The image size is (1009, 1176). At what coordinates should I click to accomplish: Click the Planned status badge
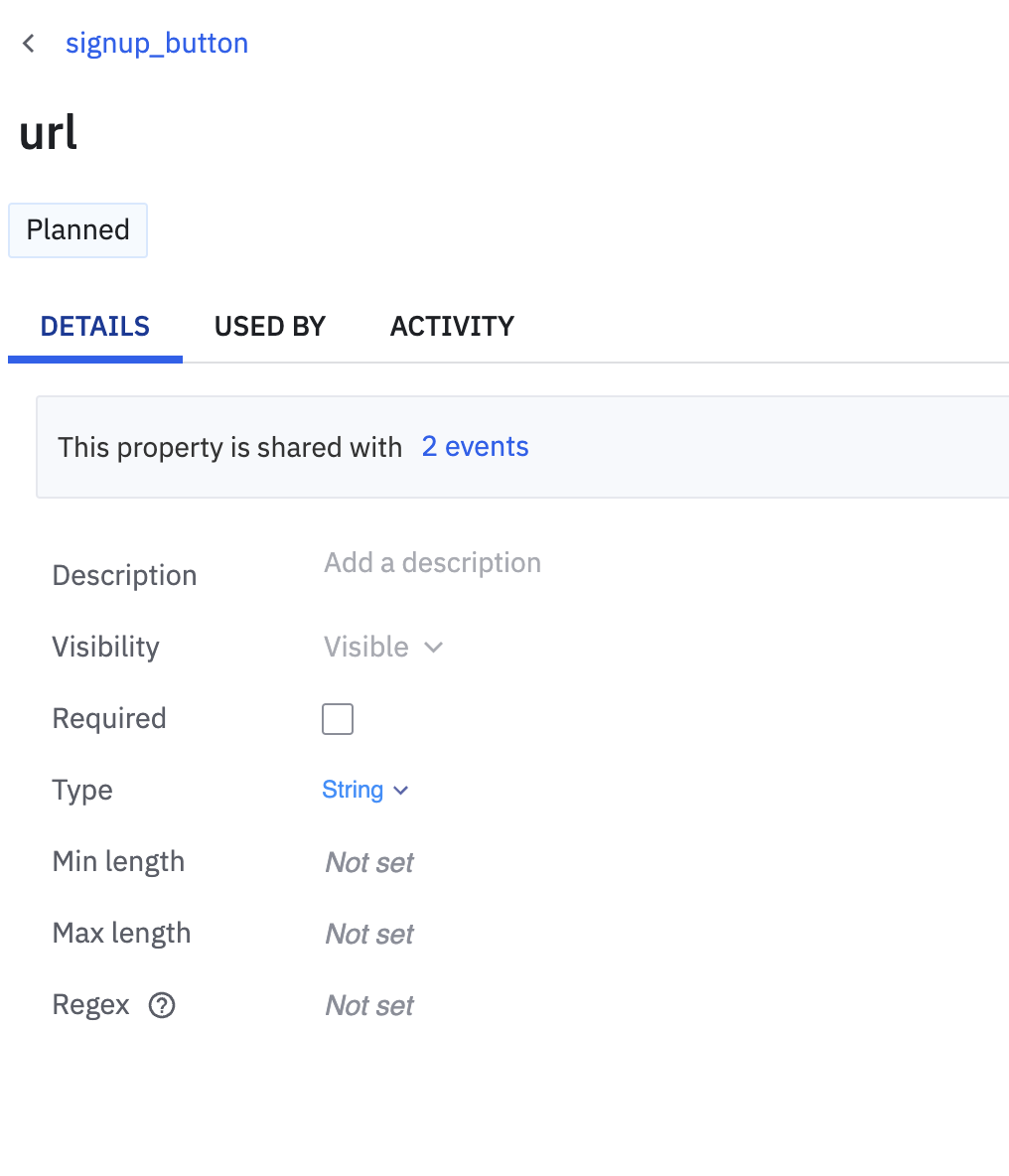[x=78, y=230]
